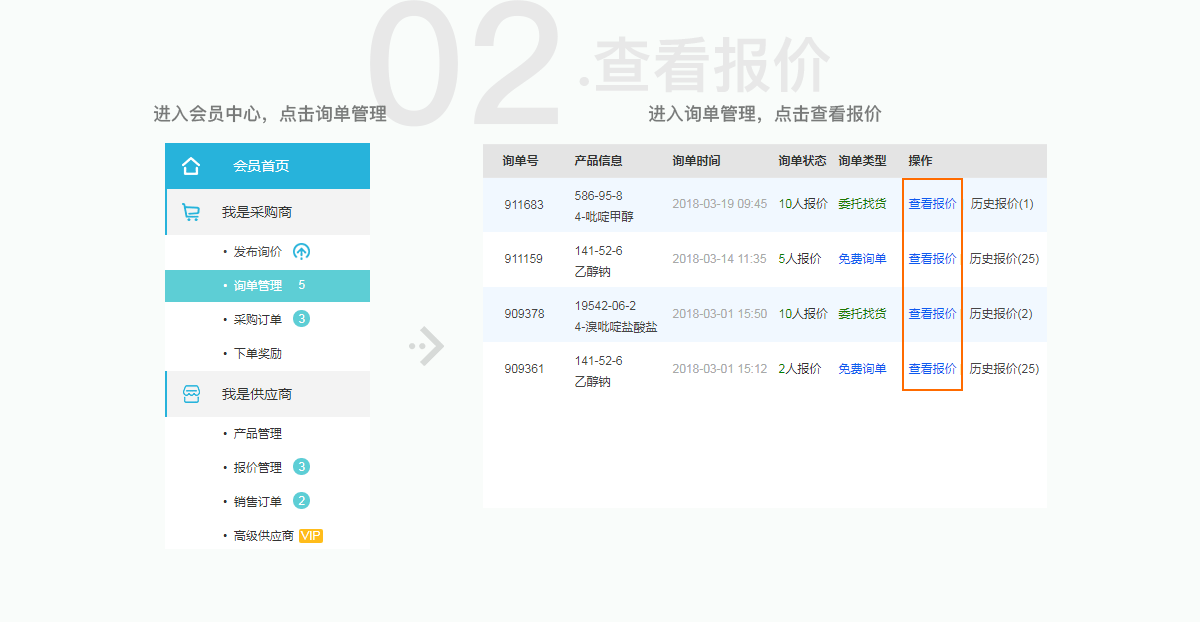Click 10人报价 status in row 909378
The height and width of the screenshot is (622, 1200).
[x=803, y=314]
